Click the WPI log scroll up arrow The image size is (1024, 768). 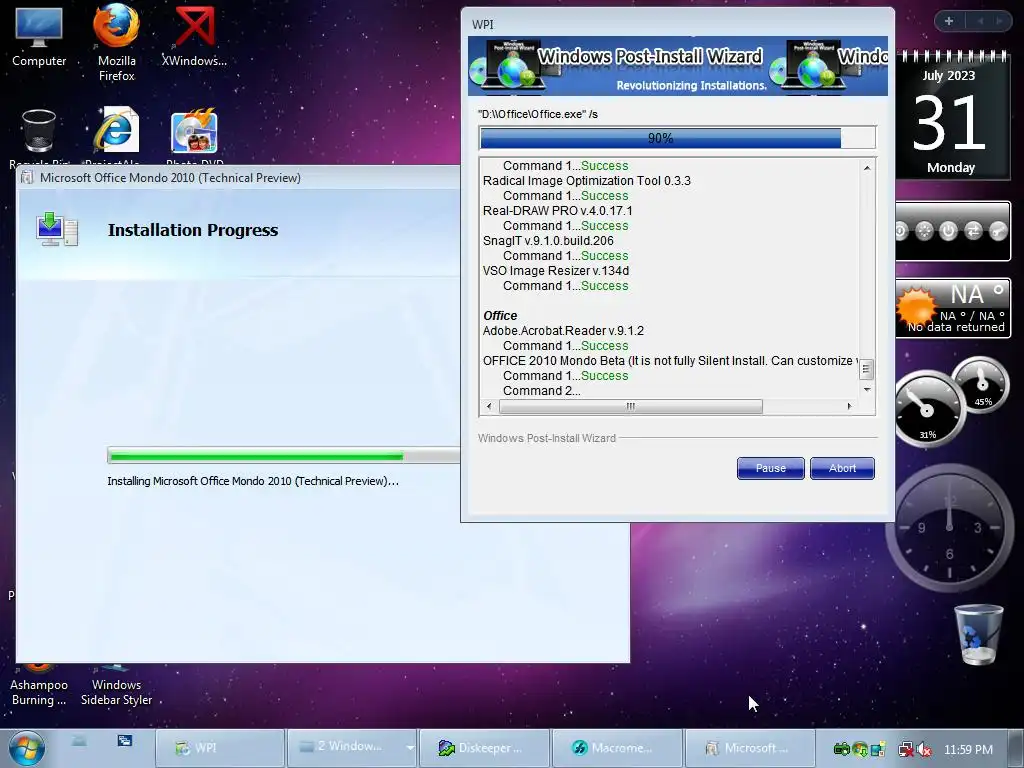(x=867, y=168)
